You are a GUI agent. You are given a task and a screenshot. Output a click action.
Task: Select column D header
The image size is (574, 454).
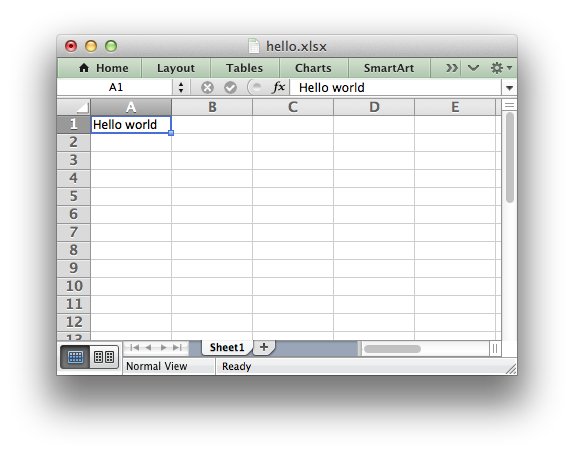tap(374, 107)
